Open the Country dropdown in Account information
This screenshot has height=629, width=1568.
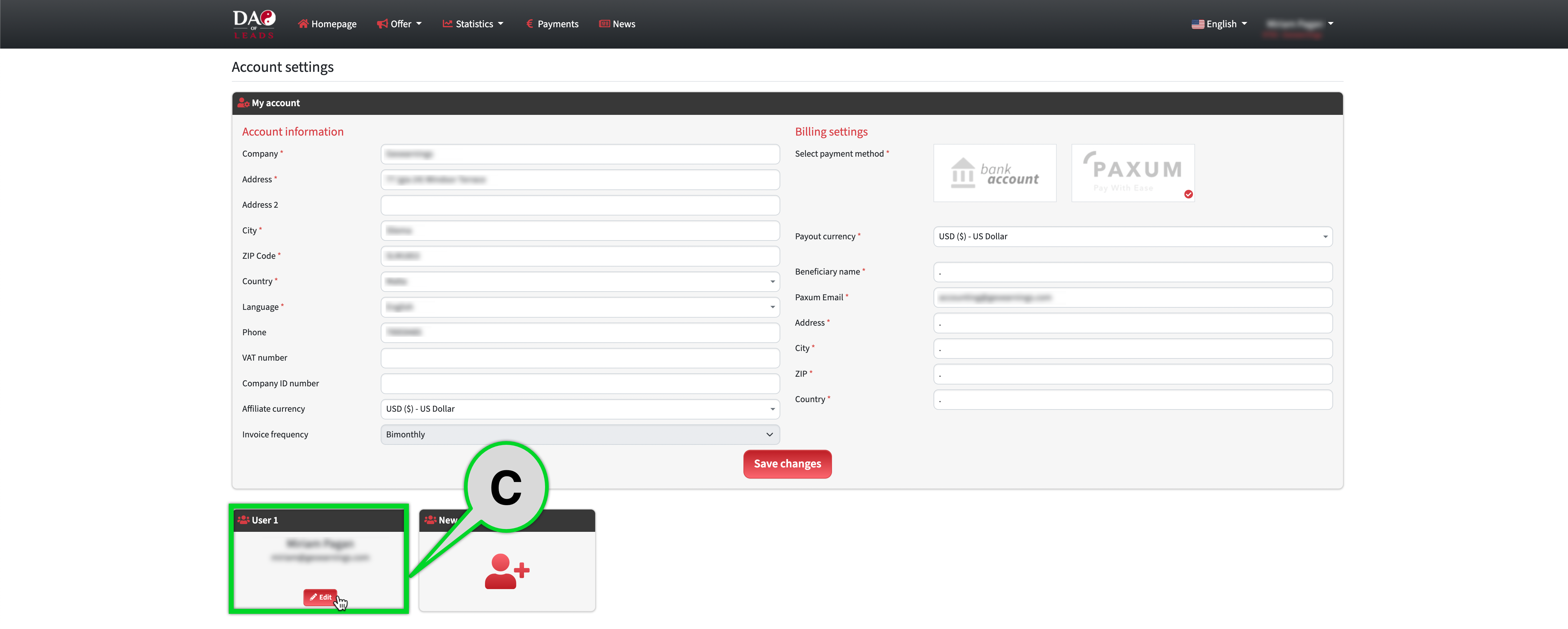pos(579,281)
